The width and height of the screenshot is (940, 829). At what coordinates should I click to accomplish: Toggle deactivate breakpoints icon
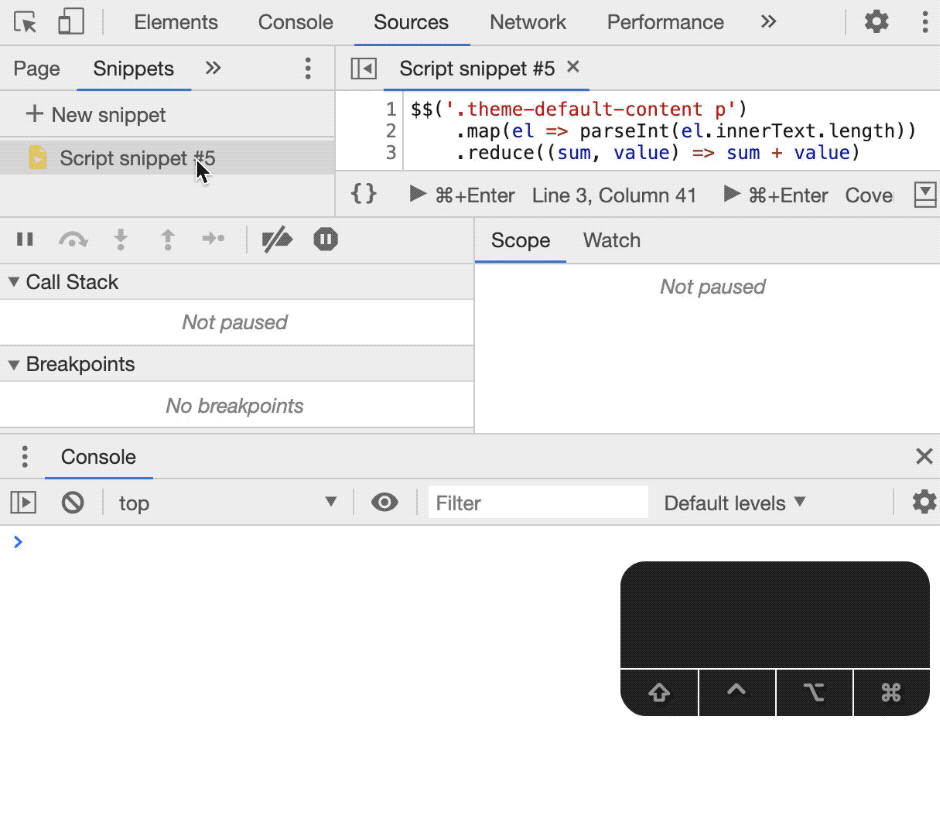click(x=277, y=239)
